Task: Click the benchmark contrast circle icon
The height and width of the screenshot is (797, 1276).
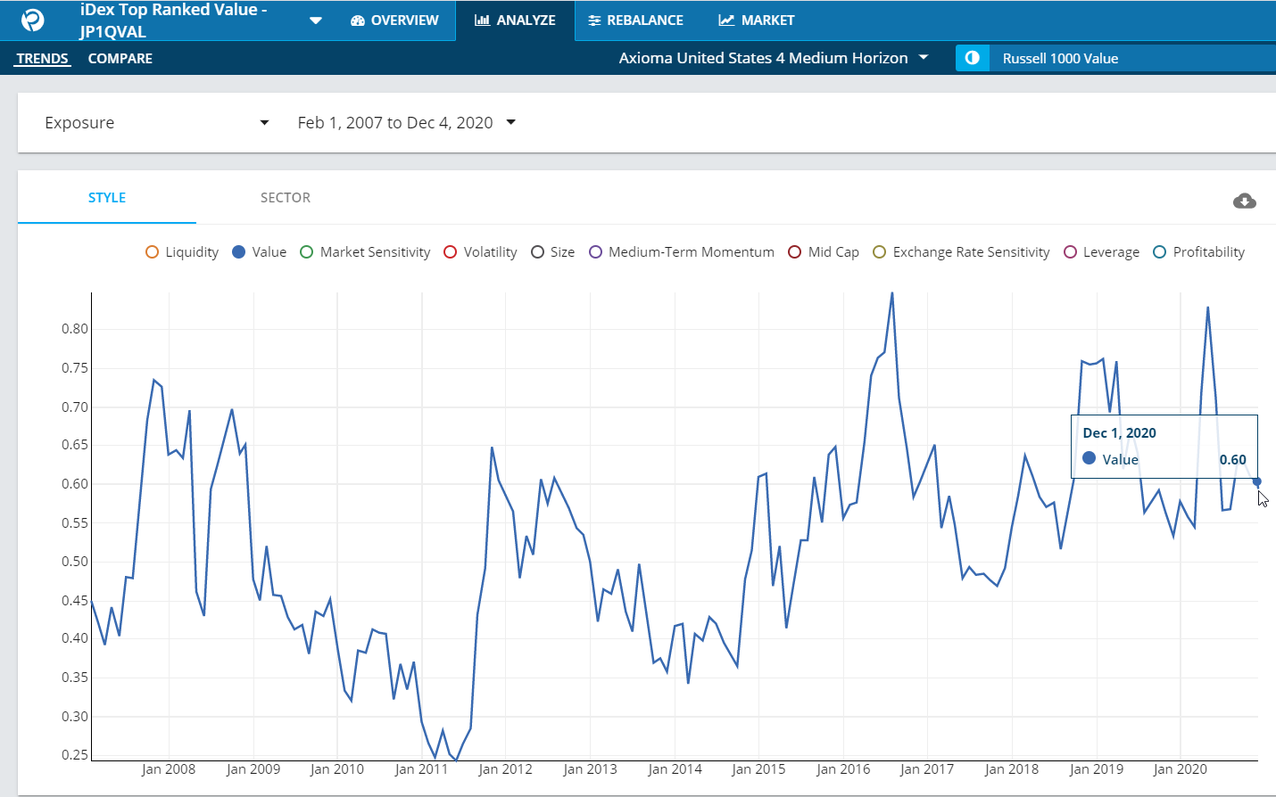Action: click(x=971, y=58)
